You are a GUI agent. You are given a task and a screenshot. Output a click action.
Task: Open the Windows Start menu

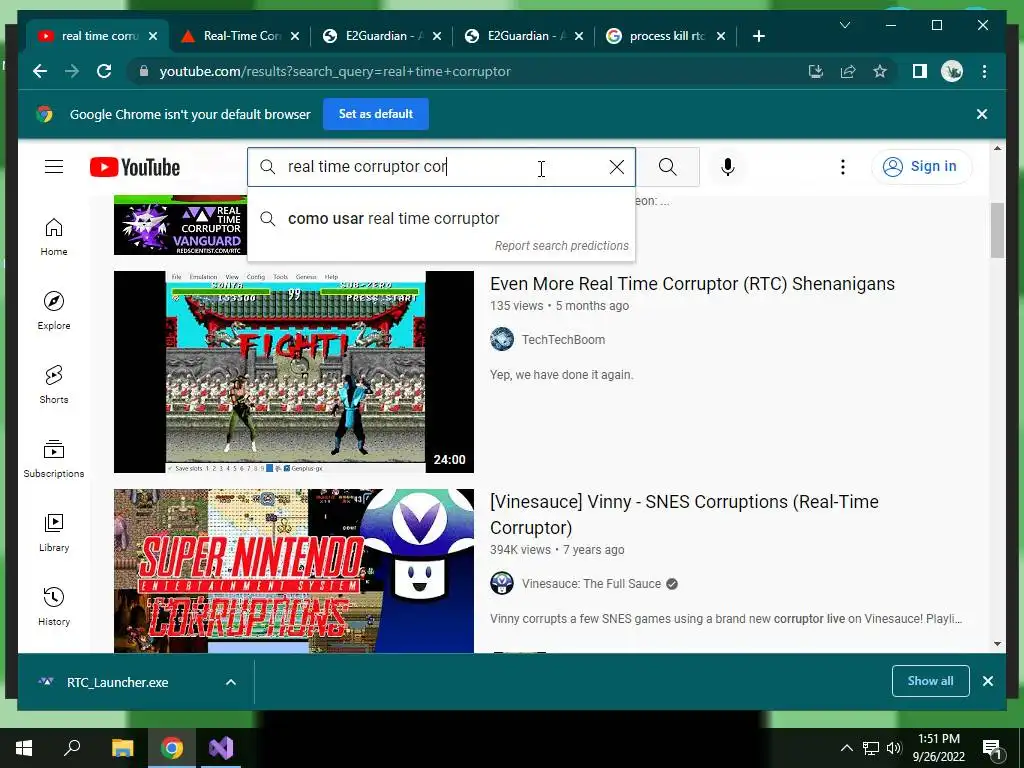click(x=24, y=748)
